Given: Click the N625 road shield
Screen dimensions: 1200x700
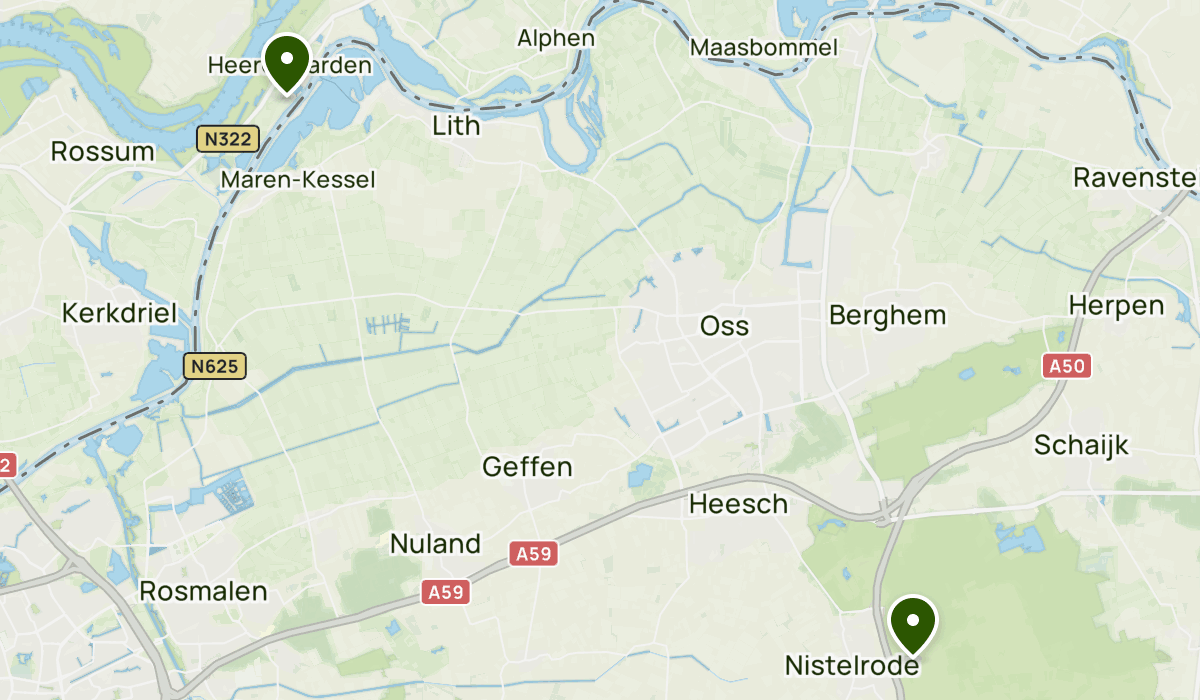Looking at the screenshot, I should pyautogui.click(x=215, y=366).
